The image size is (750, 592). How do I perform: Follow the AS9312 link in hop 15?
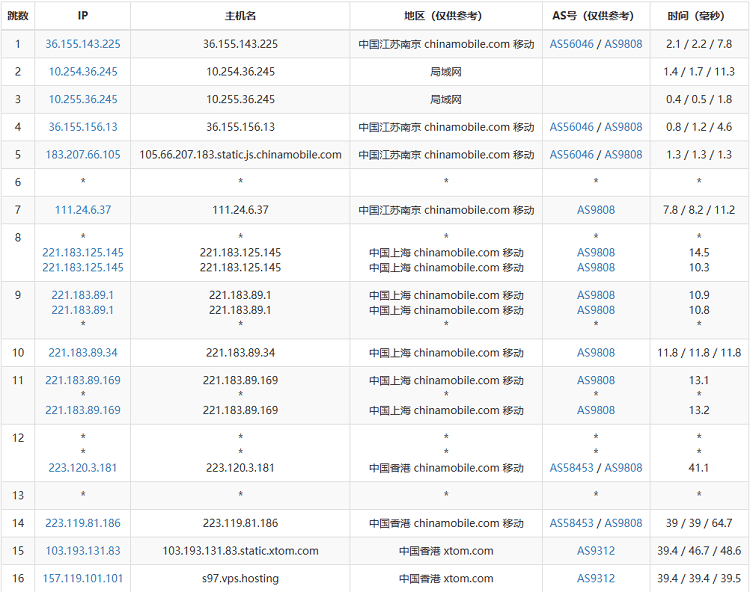596,551
